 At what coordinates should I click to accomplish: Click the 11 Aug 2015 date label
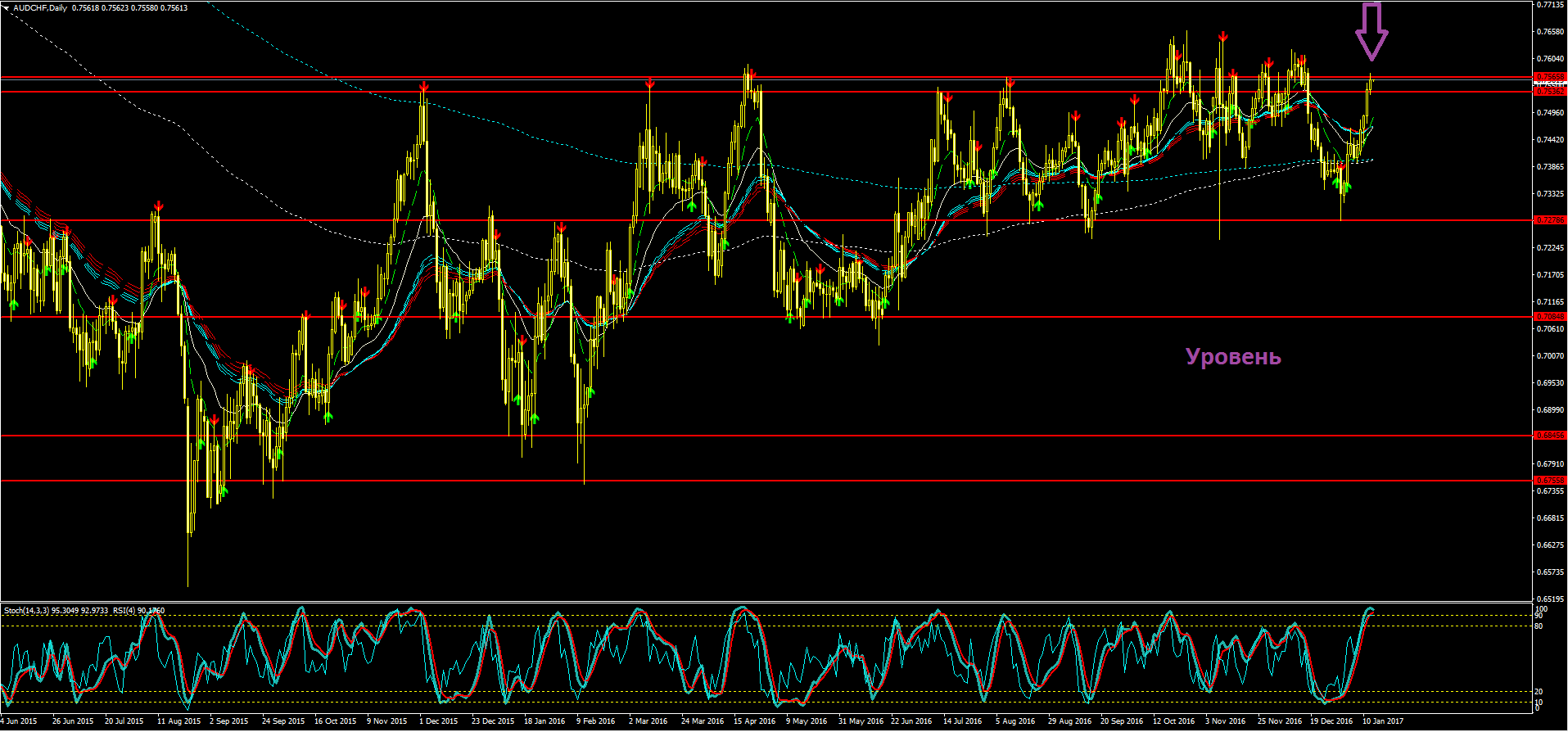coord(178,721)
